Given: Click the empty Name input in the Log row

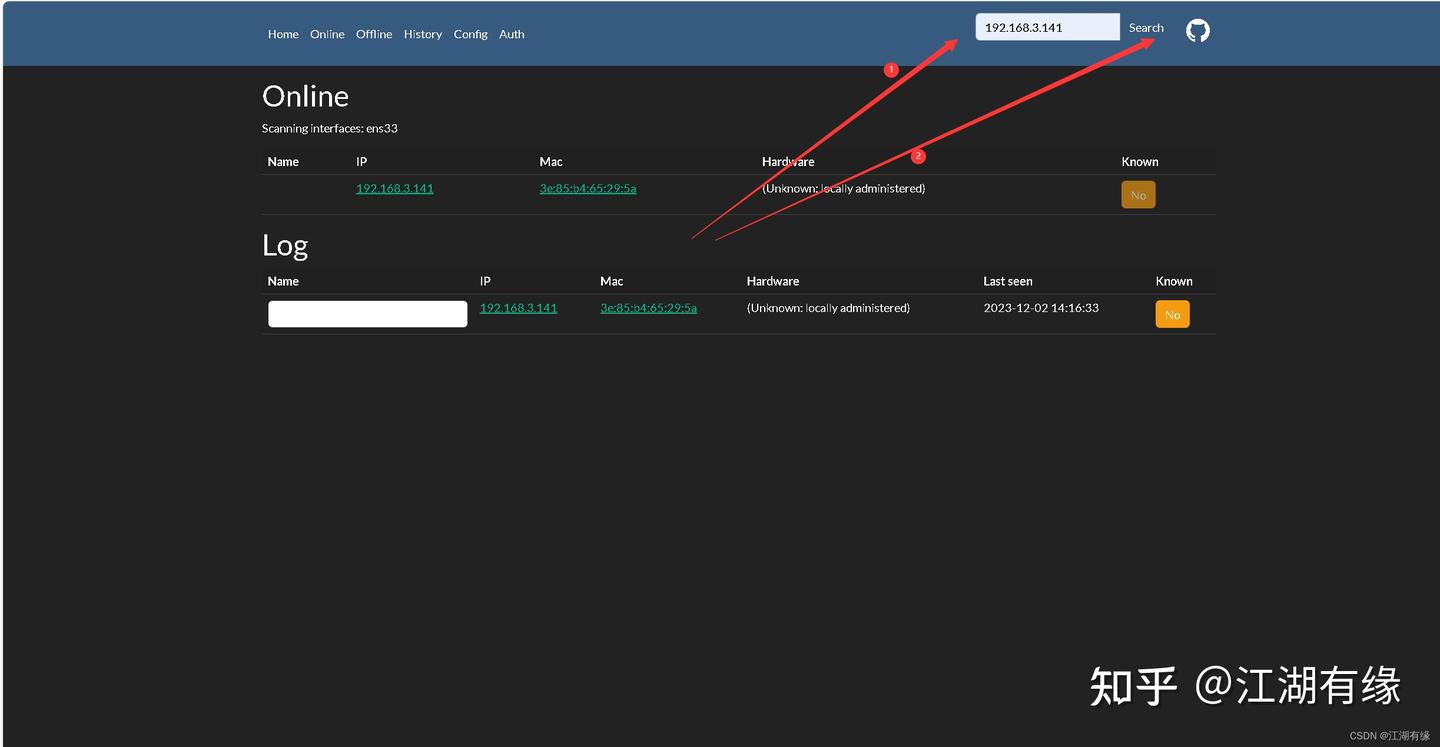Looking at the screenshot, I should point(367,313).
